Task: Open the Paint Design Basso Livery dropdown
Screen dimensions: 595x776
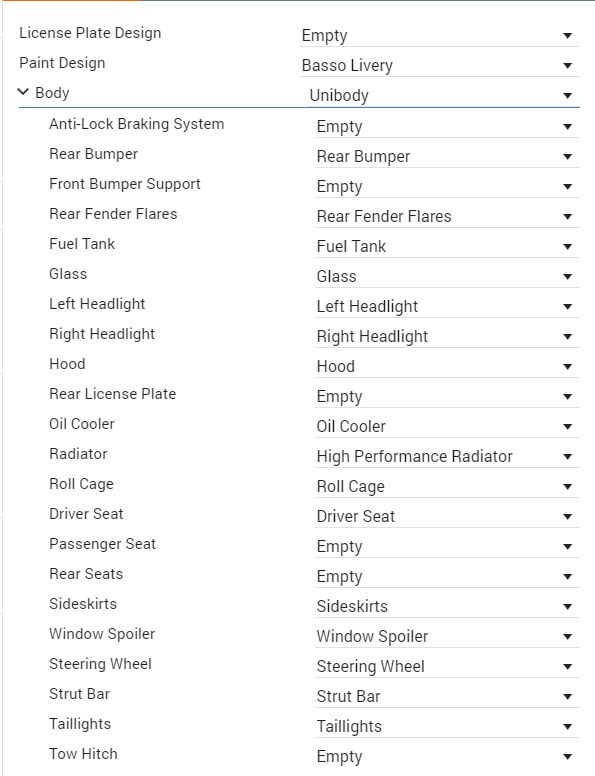Action: (440, 65)
